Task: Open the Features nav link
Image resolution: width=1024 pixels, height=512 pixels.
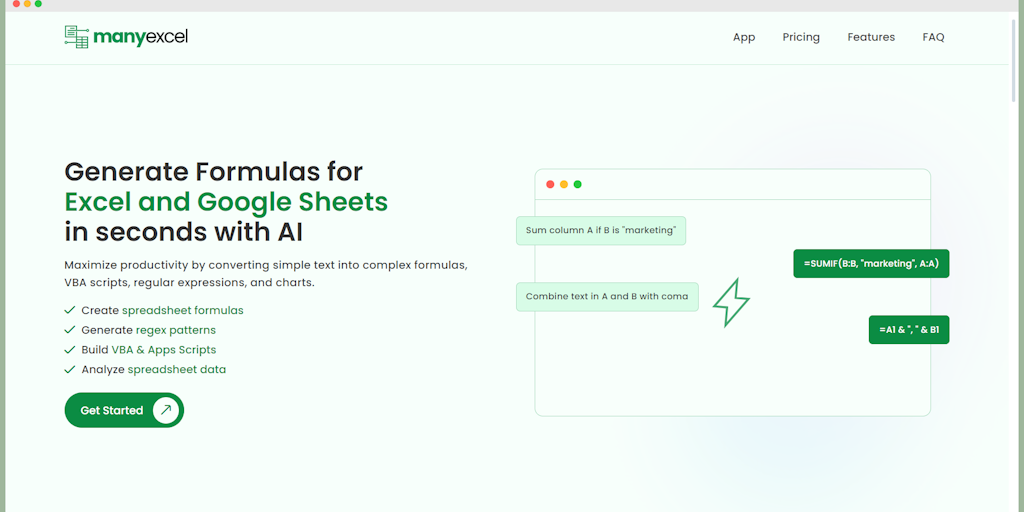Action: point(871,37)
